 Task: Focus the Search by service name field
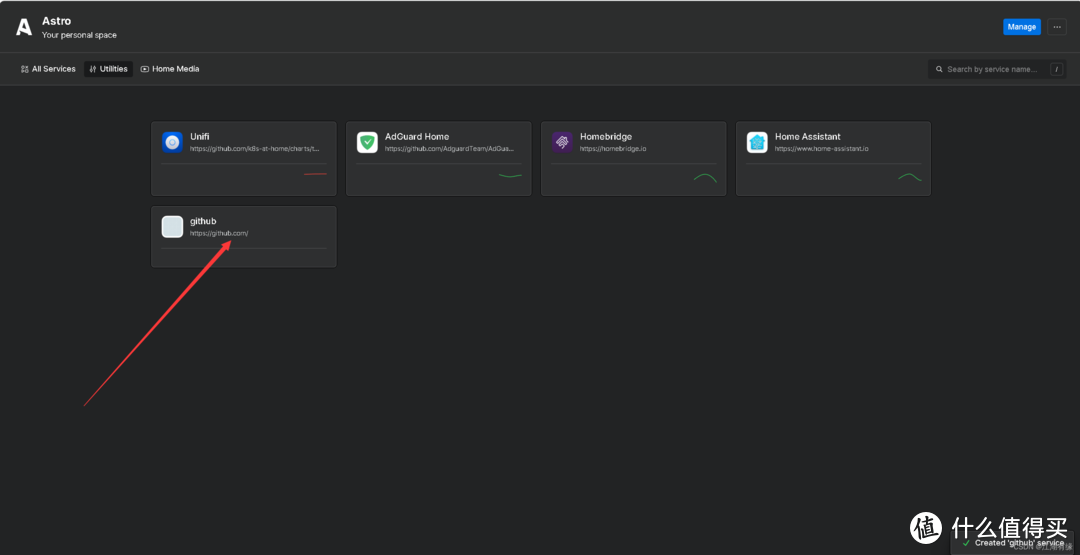point(998,69)
